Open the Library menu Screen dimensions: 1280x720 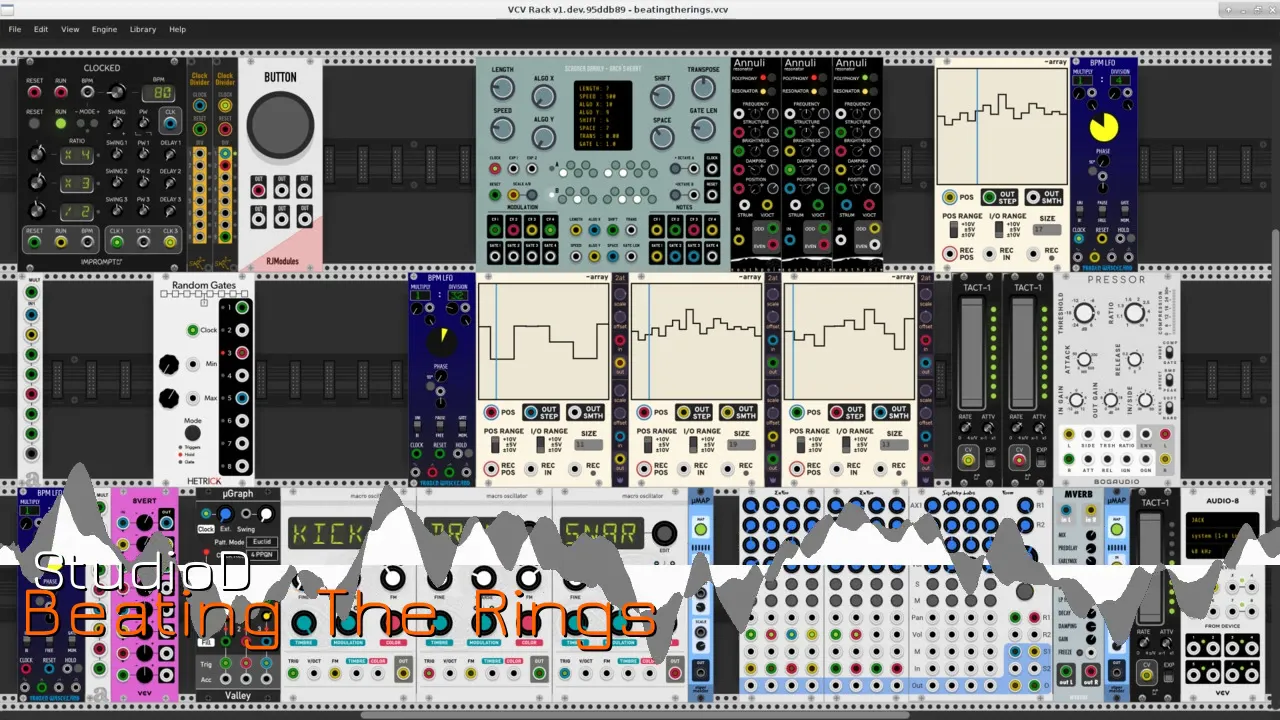(x=143, y=29)
